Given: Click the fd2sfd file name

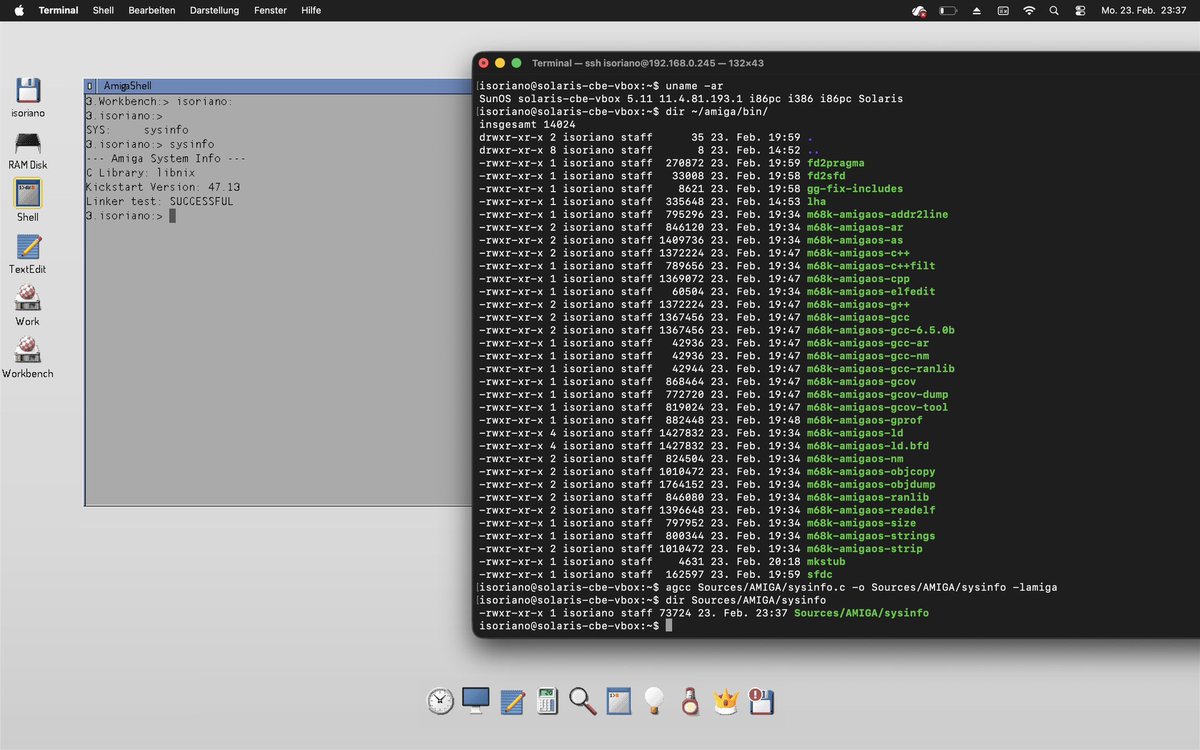Looking at the screenshot, I should click(826, 176).
